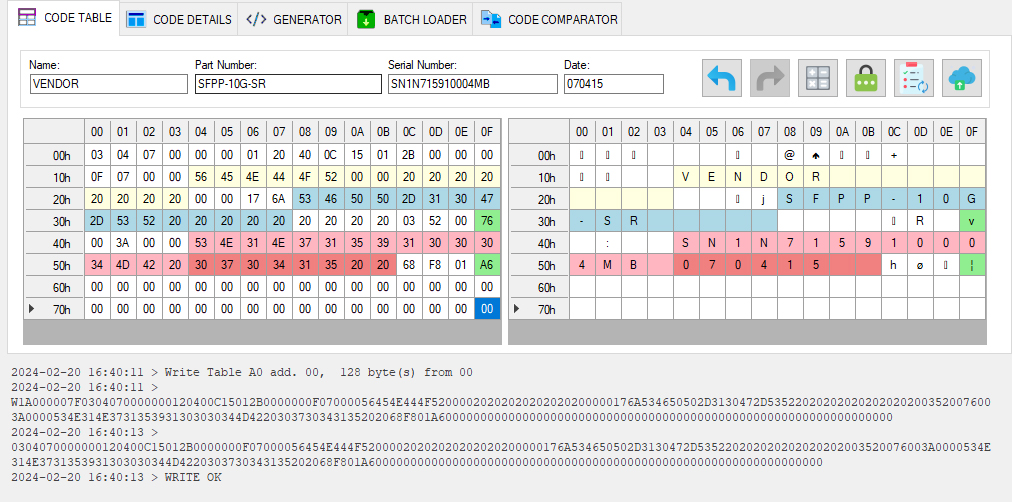Select hex cell 6A in row 20h
Image resolution: width=1012 pixels, height=502 pixels.
[279, 199]
